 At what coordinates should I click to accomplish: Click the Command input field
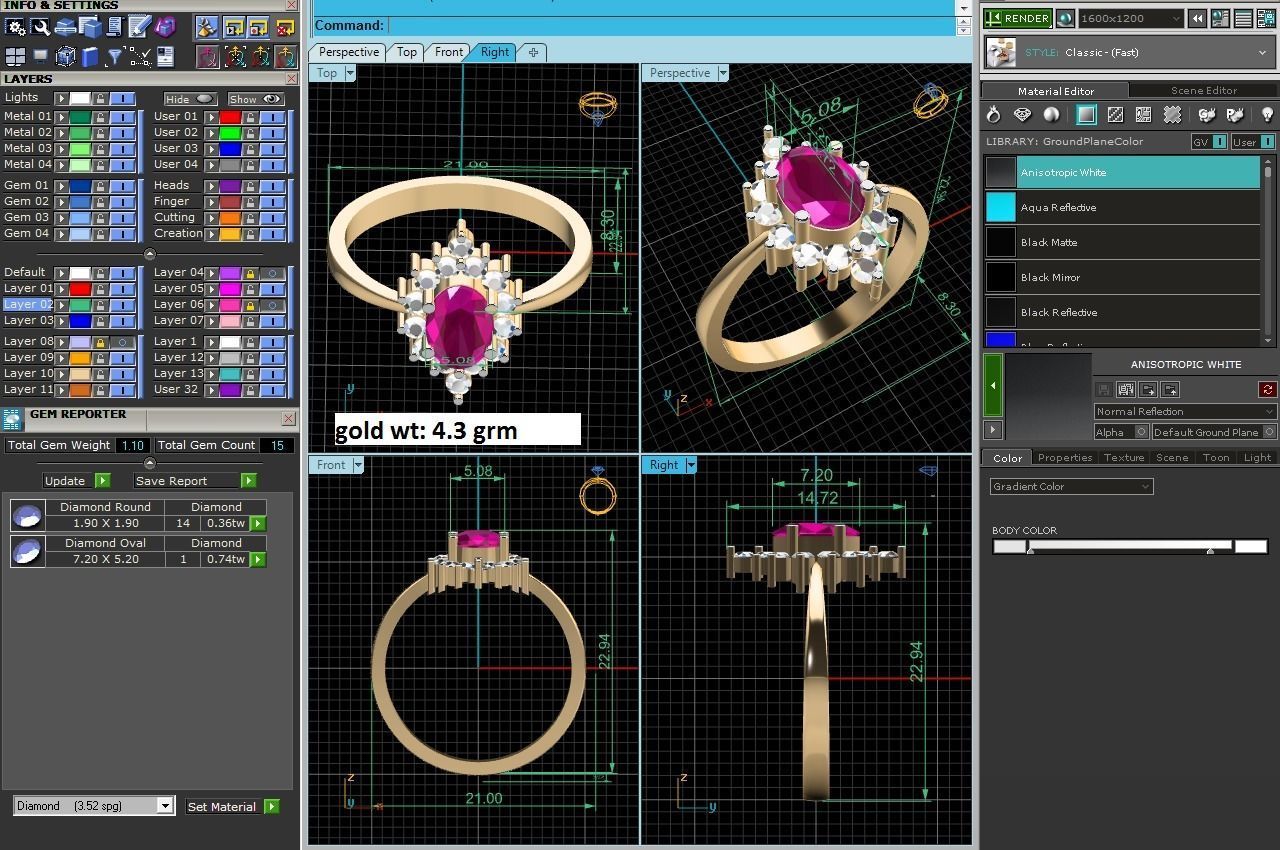(x=670, y=25)
